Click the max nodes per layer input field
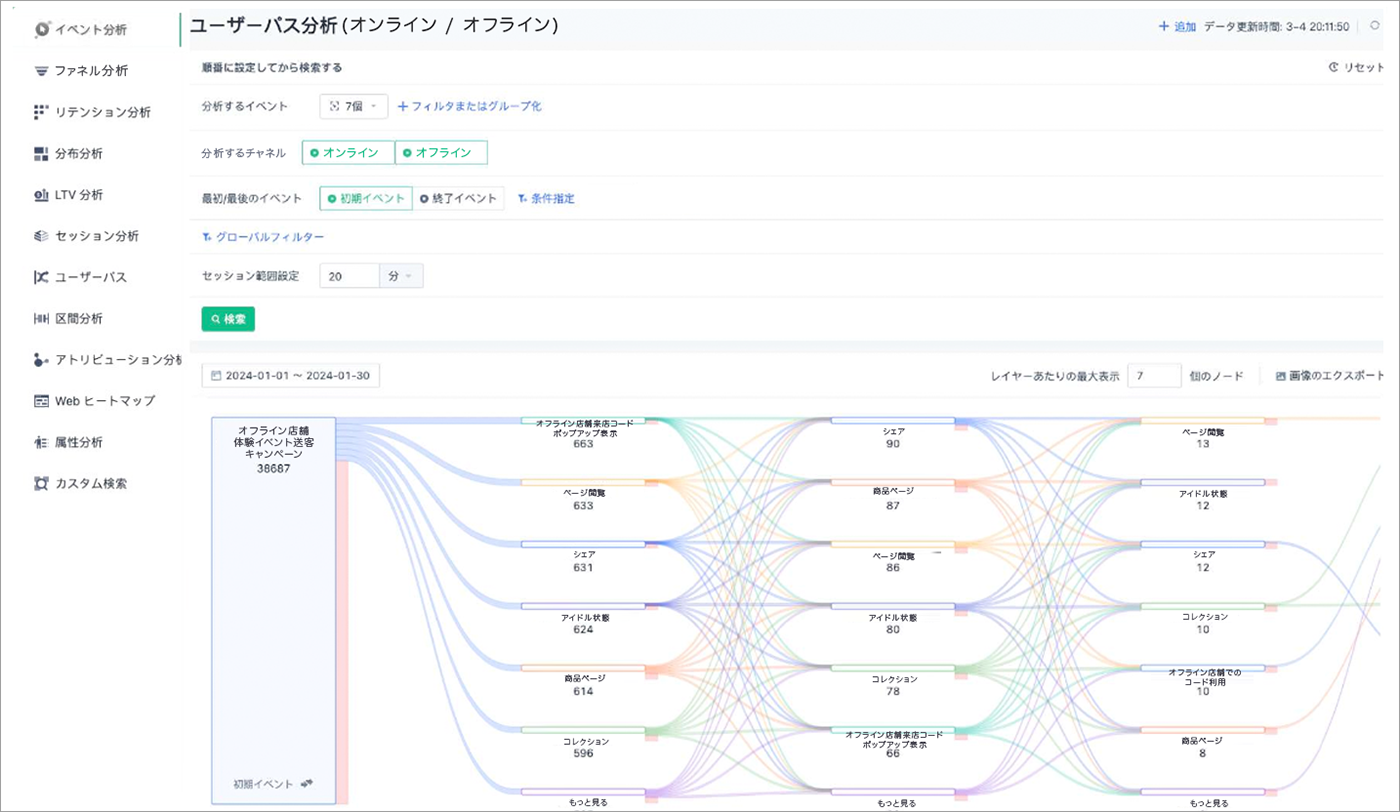The width and height of the screenshot is (1400, 812). (1153, 376)
